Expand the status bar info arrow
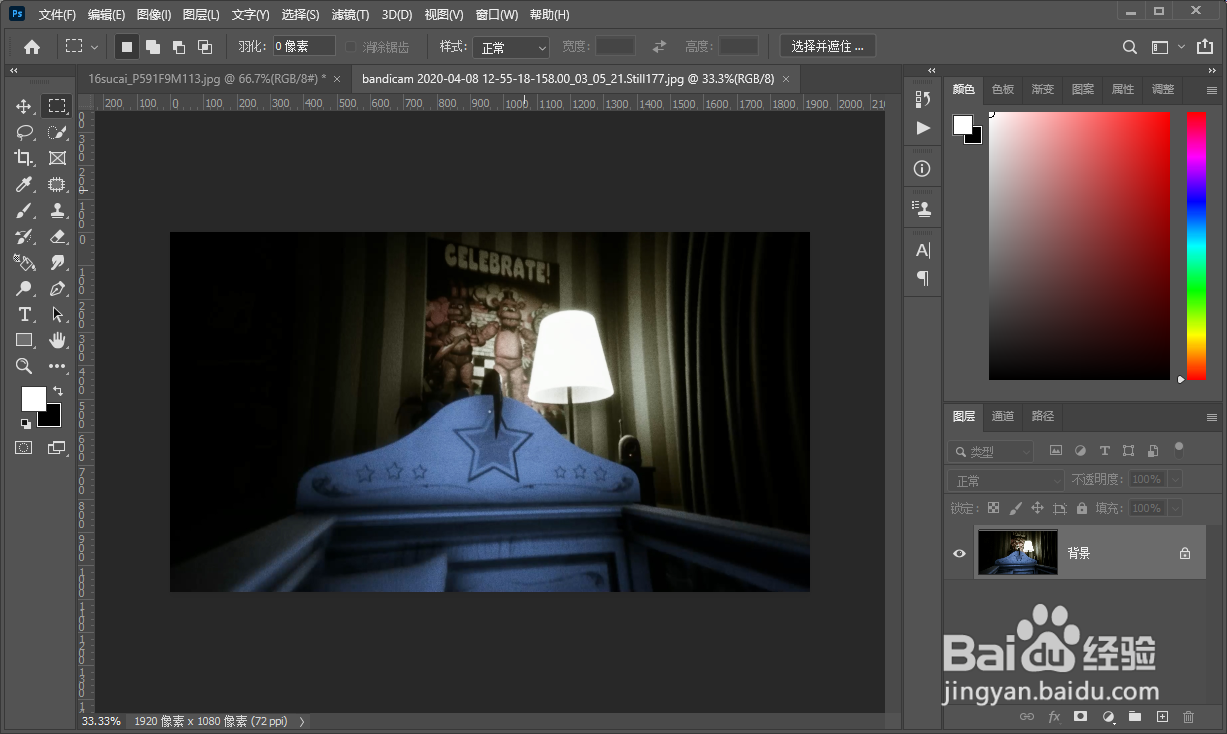 point(302,721)
